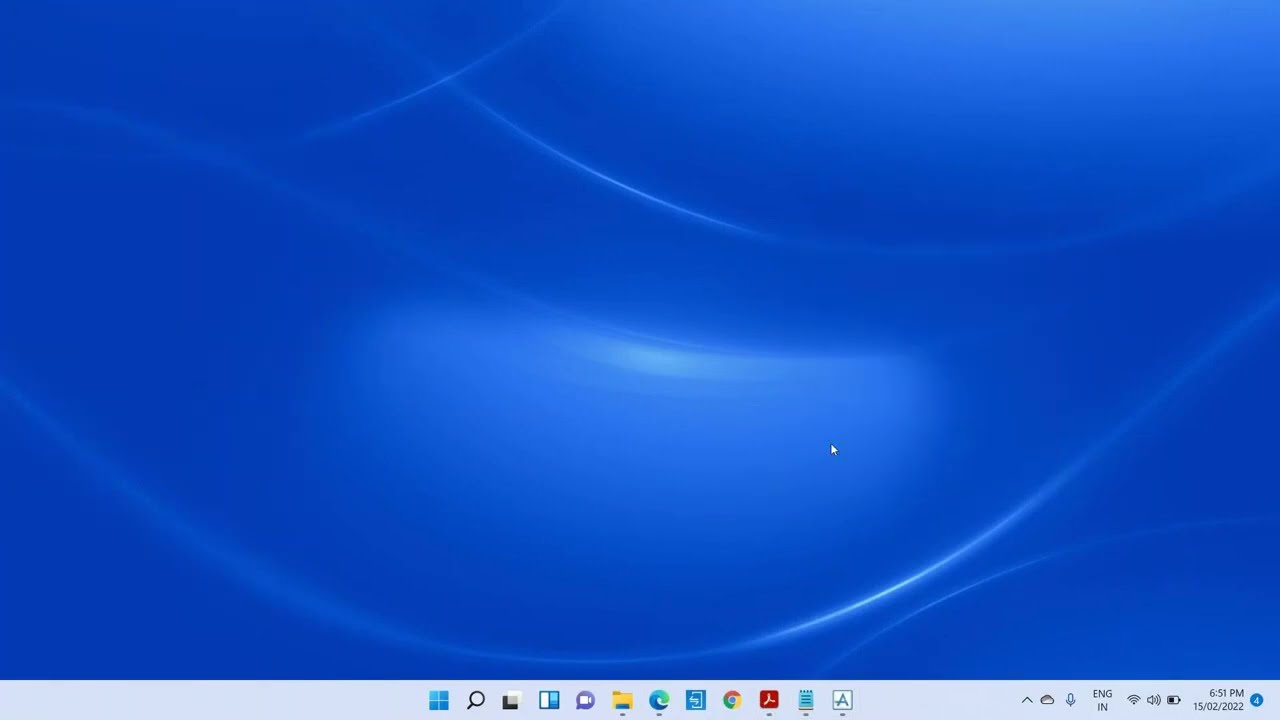The height and width of the screenshot is (720, 1280).
Task: Click the microphone tray icon
Action: [1071, 700]
